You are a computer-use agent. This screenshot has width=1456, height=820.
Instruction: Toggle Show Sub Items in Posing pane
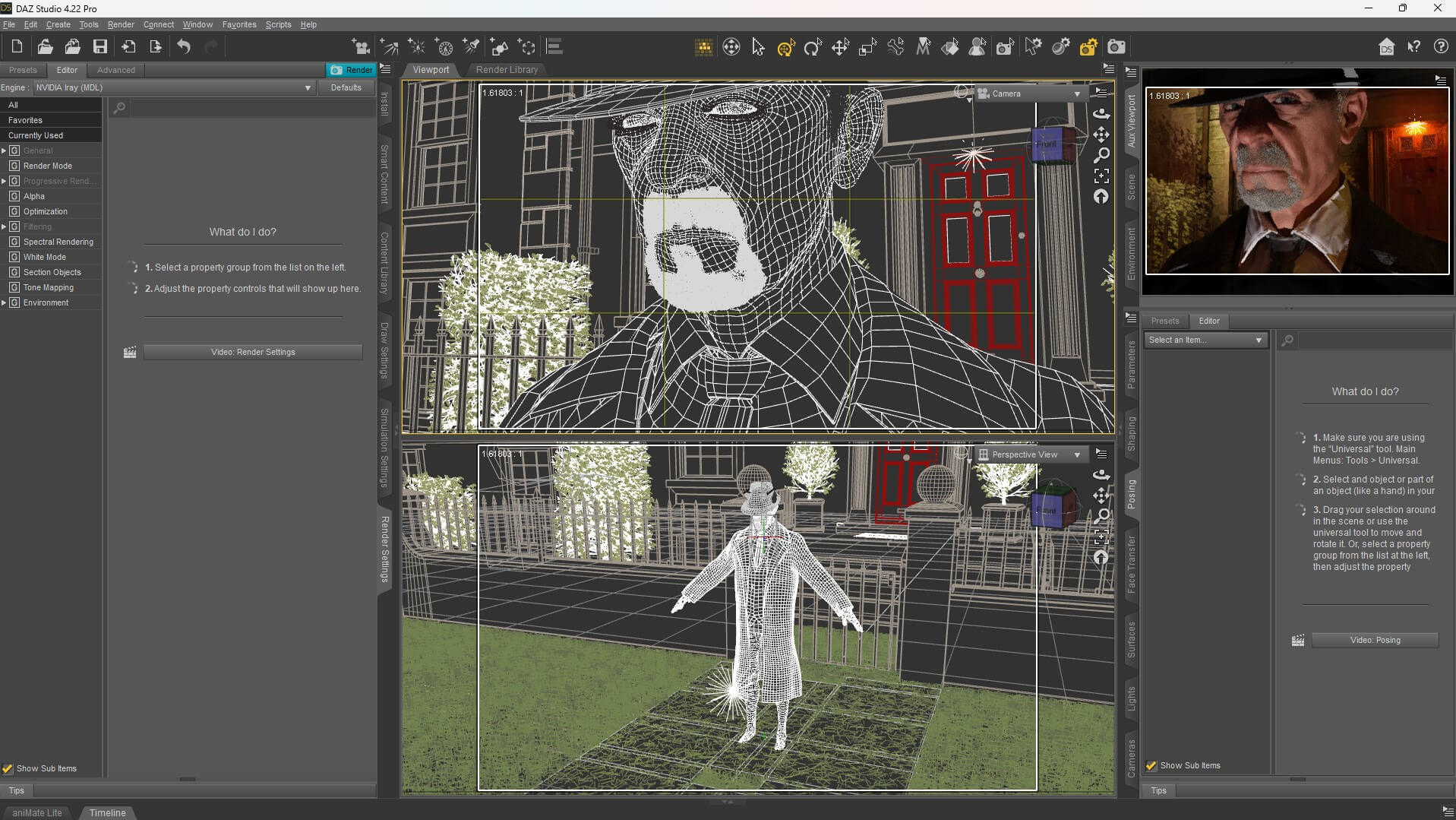(1151, 765)
